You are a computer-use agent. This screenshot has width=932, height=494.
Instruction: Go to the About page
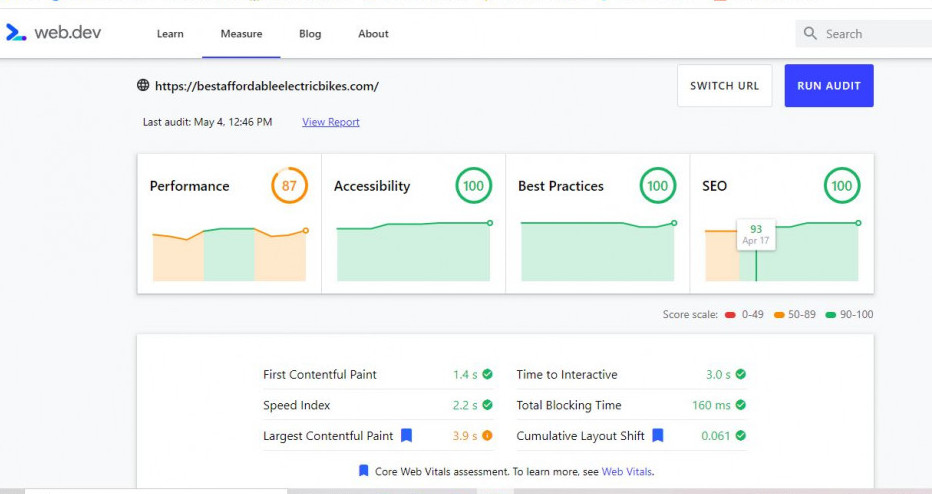pos(373,34)
